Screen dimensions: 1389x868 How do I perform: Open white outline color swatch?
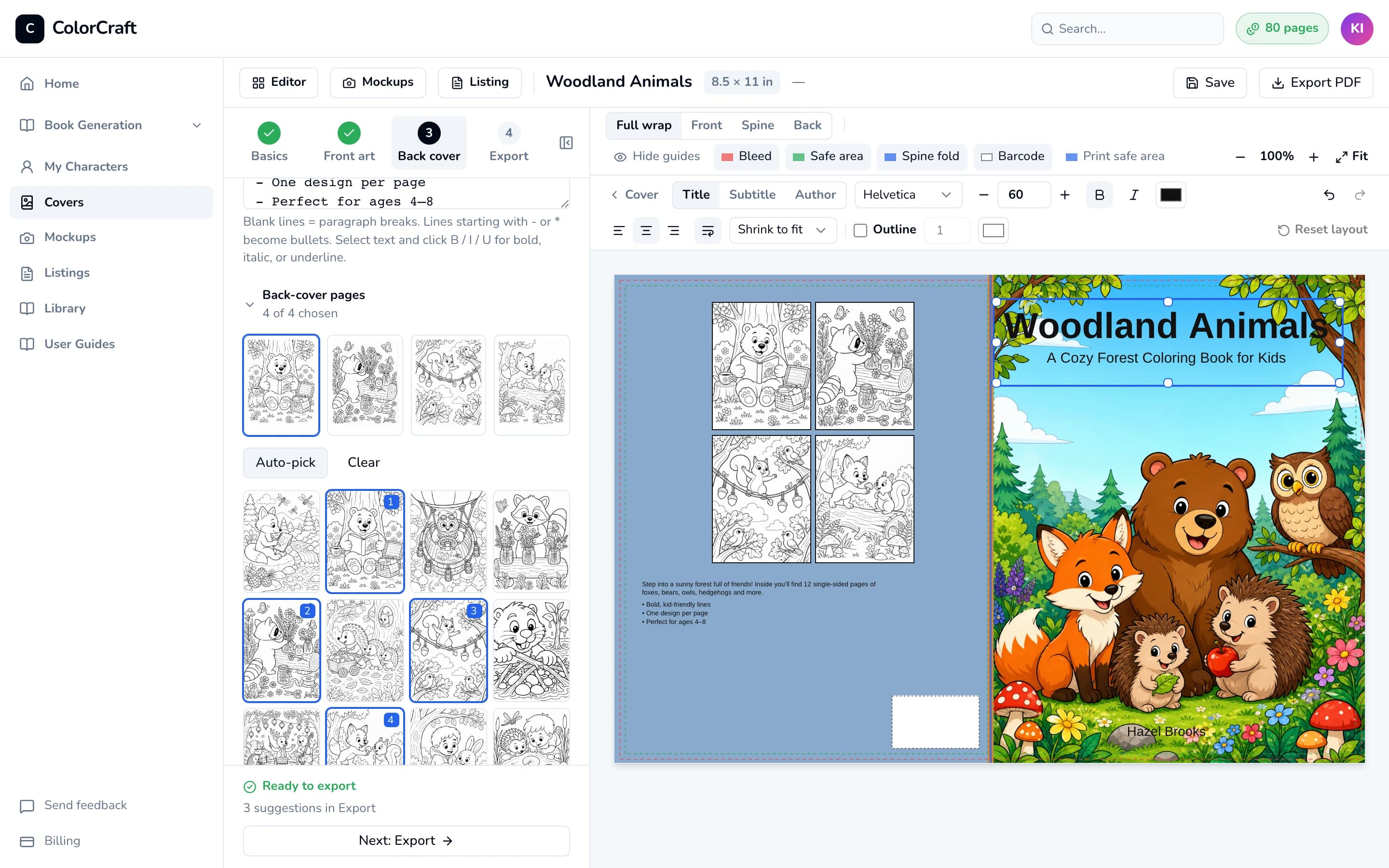[993, 230]
